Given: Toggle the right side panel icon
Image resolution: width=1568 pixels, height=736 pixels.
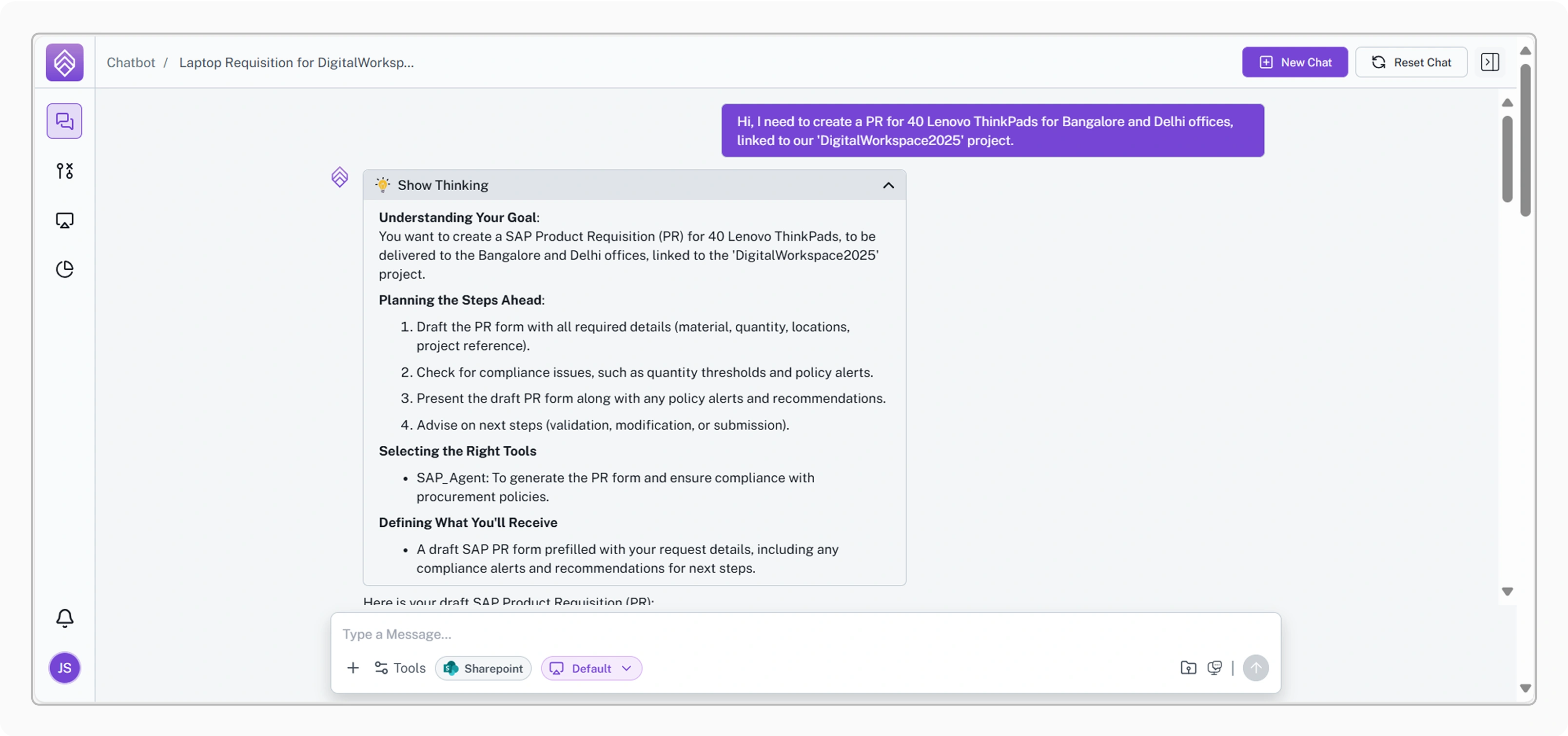Looking at the screenshot, I should click(1490, 62).
